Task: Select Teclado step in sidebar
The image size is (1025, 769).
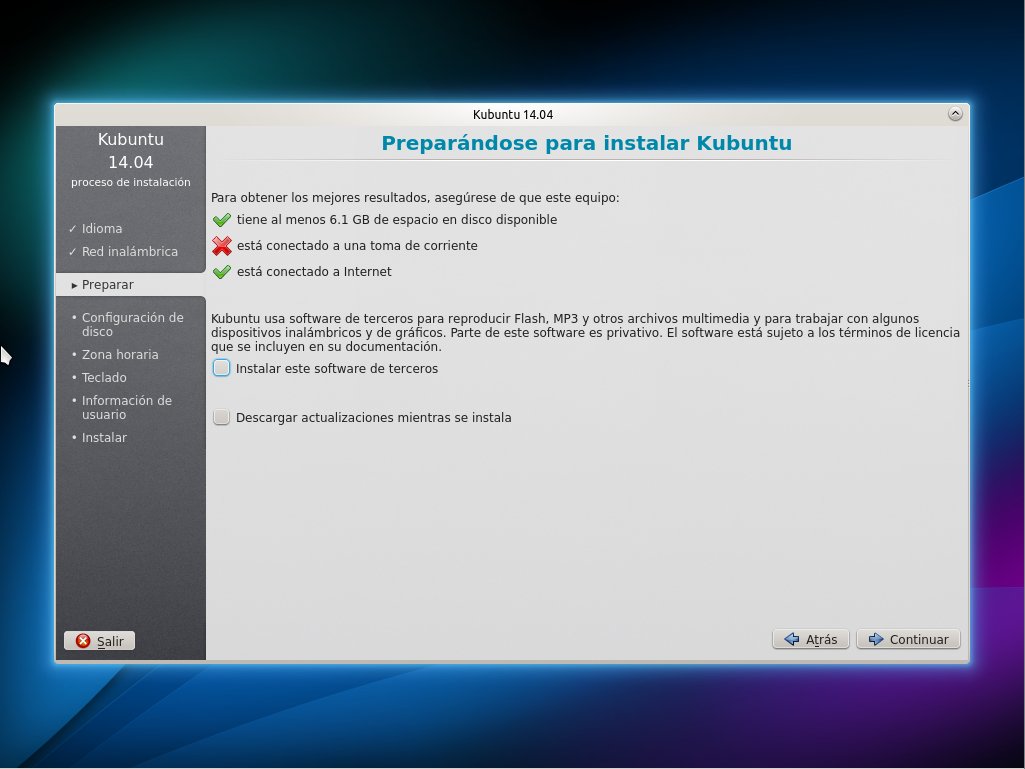Action: click(x=104, y=377)
